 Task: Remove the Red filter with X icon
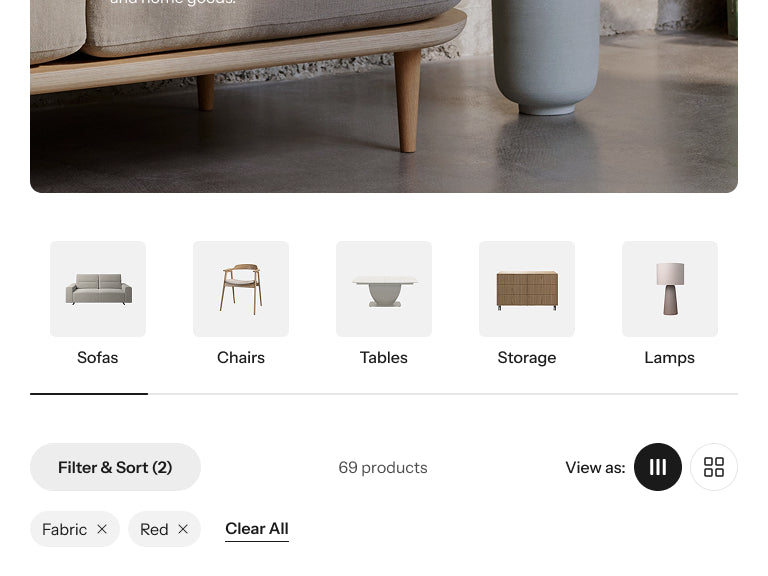point(183,529)
